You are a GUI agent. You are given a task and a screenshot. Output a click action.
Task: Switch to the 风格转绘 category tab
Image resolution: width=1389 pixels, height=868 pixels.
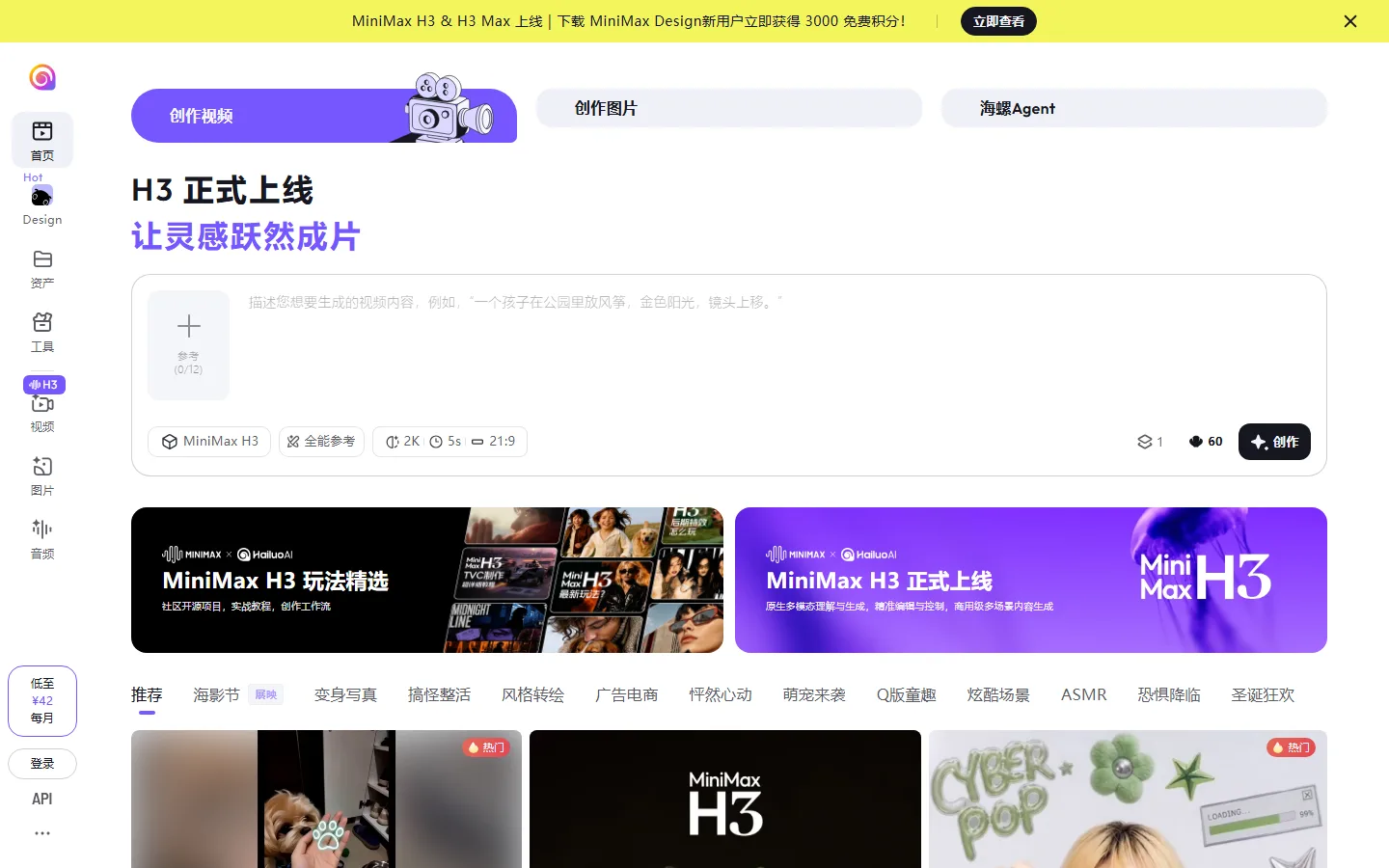click(532, 694)
